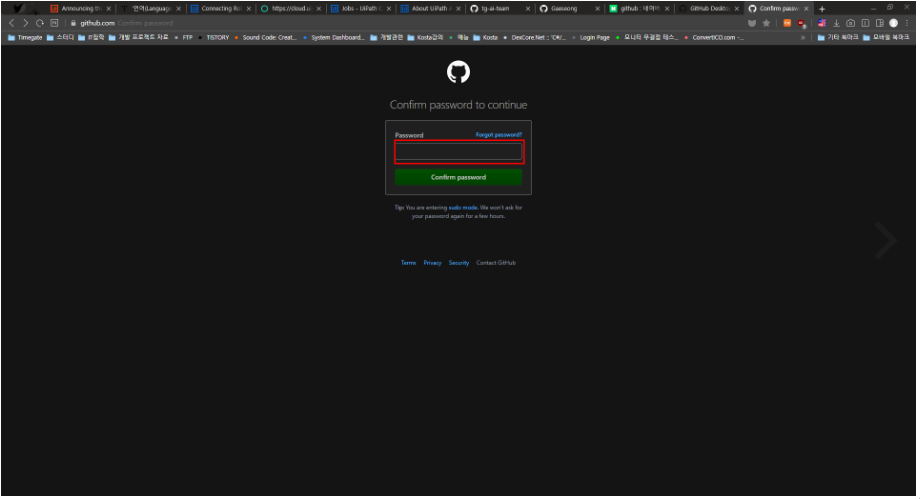
Task: Open the FTP bookmark
Action: [184, 38]
